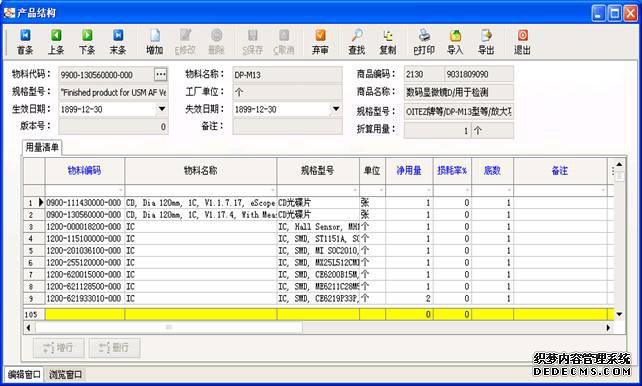Click the 物料名称 field showing DP-M13
The width and height of the screenshot is (642, 386).
pos(287,74)
